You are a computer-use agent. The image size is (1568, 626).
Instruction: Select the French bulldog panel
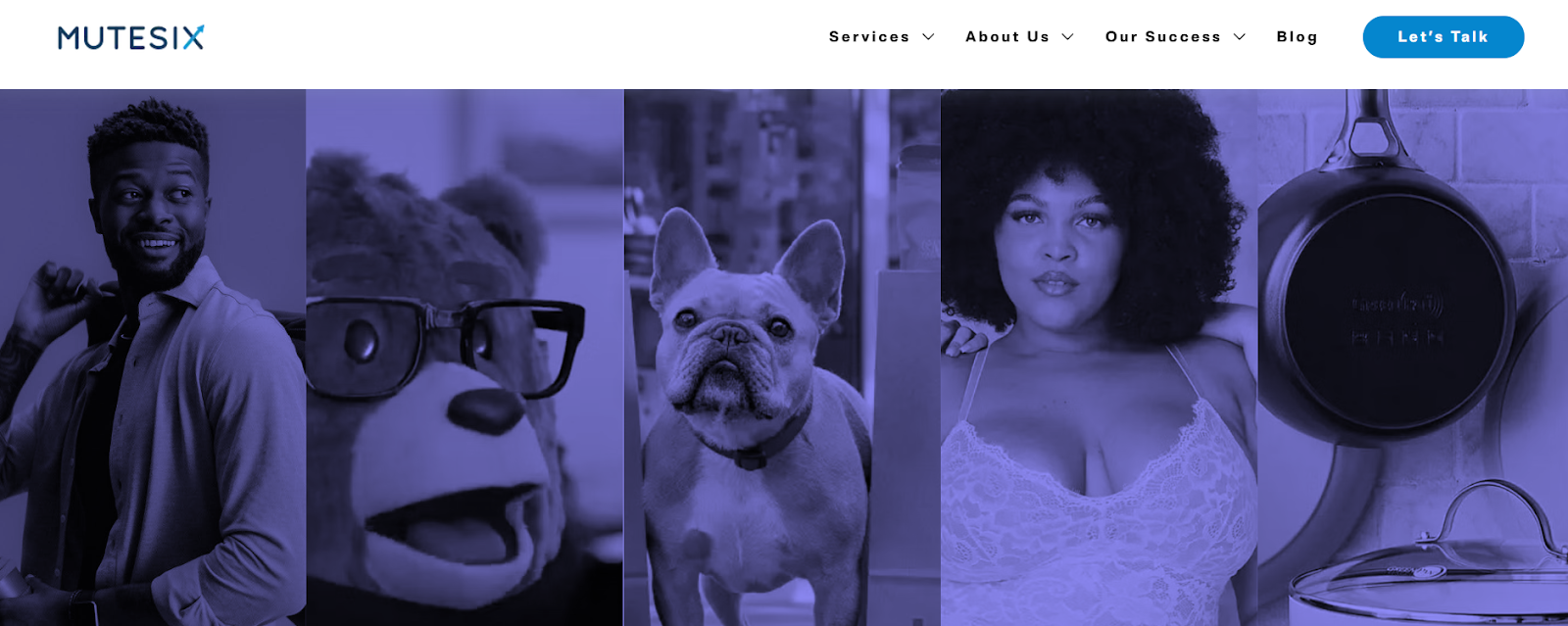point(782,358)
